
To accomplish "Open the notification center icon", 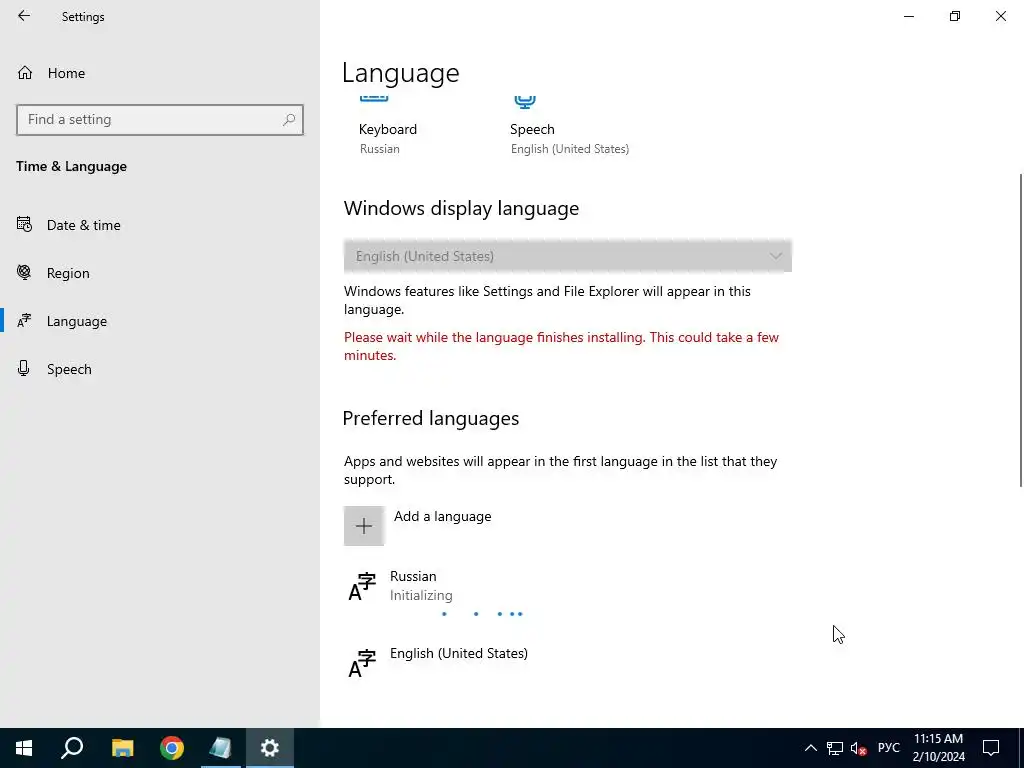I will [x=991, y=748].
